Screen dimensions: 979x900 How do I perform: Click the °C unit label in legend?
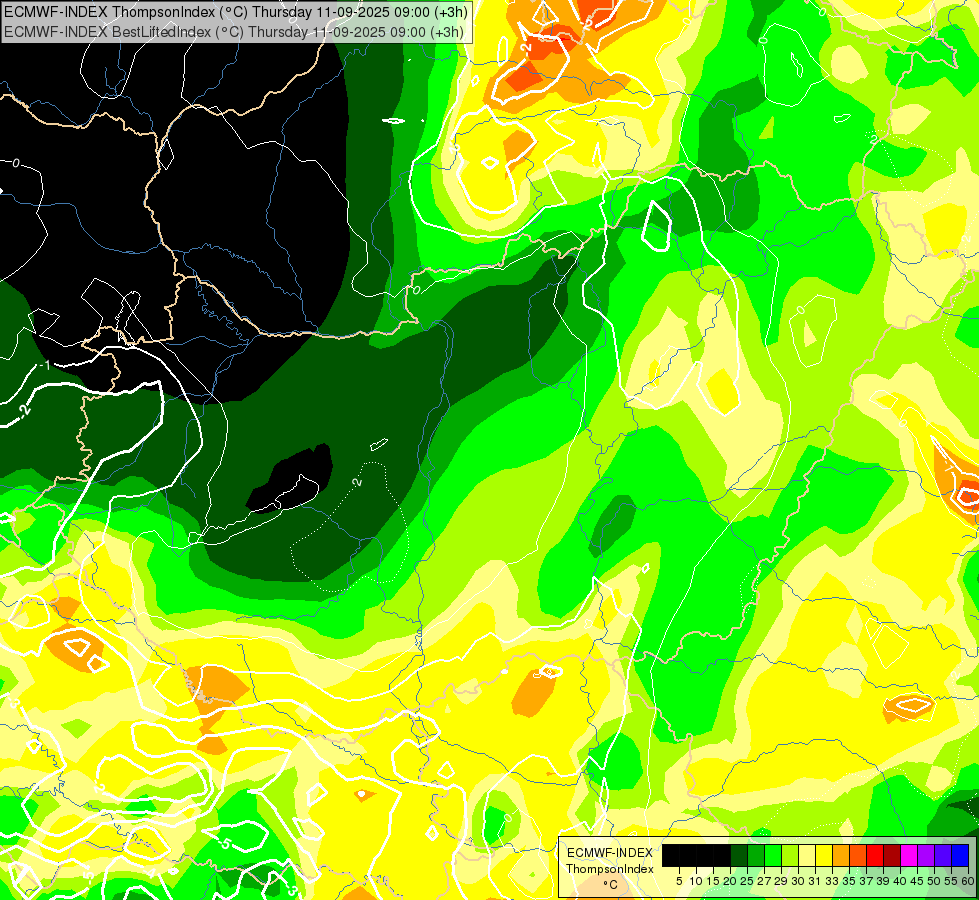[x=611, y=884]
